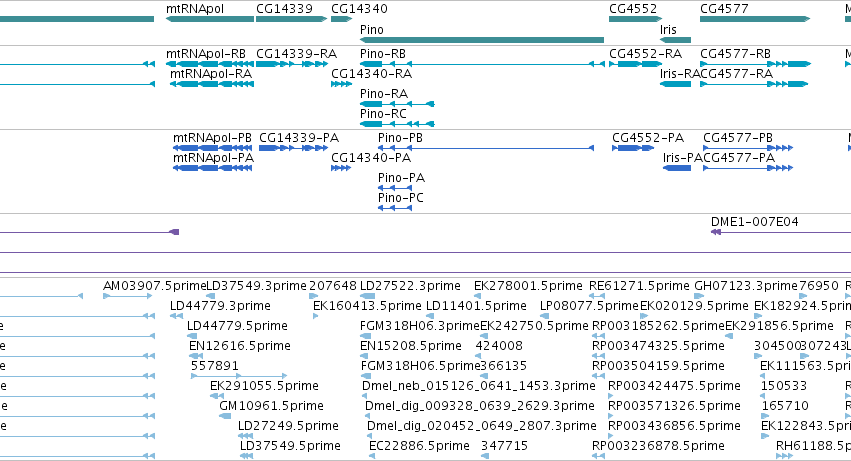Select the CG4552 gene label
The width and height of the screenshot is (851, 461).
pyautogui.click(x=633, y=9)
